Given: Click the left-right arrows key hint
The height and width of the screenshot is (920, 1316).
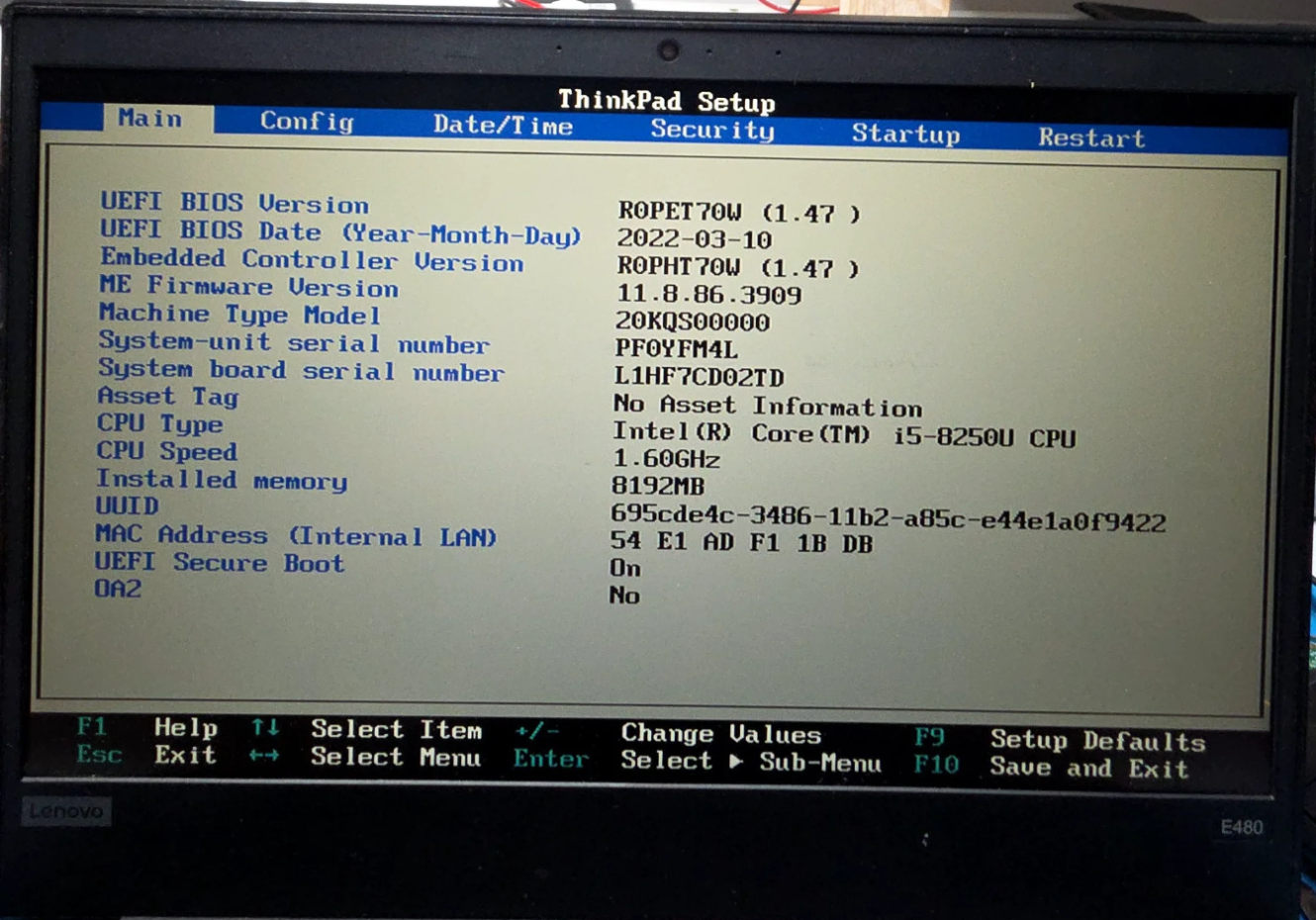Looking at the screenshot, I should pyautogui.click(x=263, y=756).
